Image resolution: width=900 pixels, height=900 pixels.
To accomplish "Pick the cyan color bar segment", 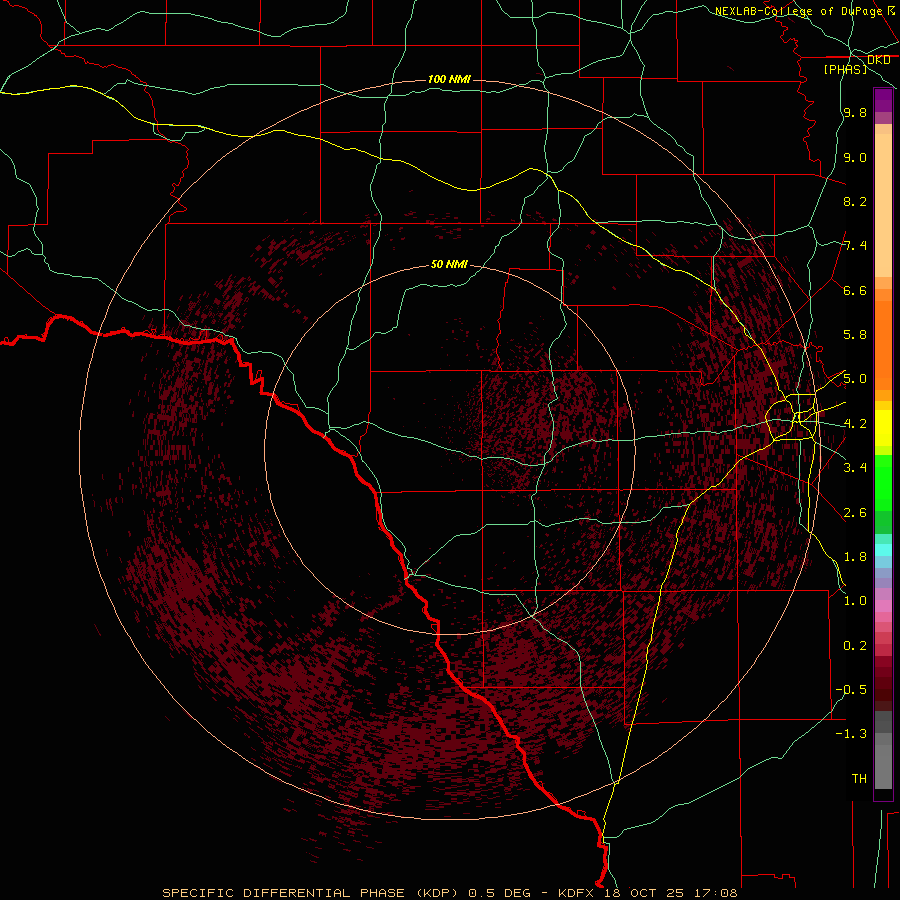I will point(883,550).
